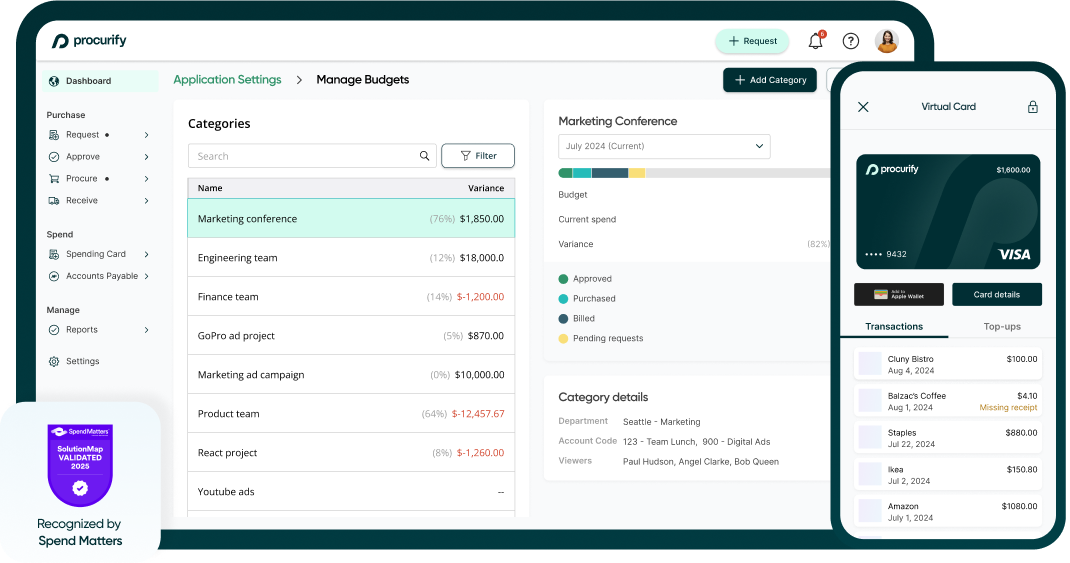Click the Settings gear in sidebar
This screenshot has width=1070, height=563.
(x=54, y=361)
